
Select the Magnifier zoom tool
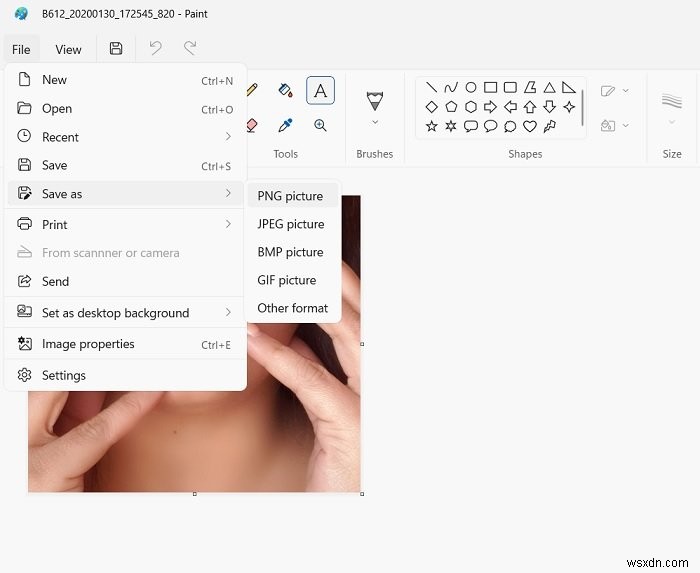coord(320,125)
